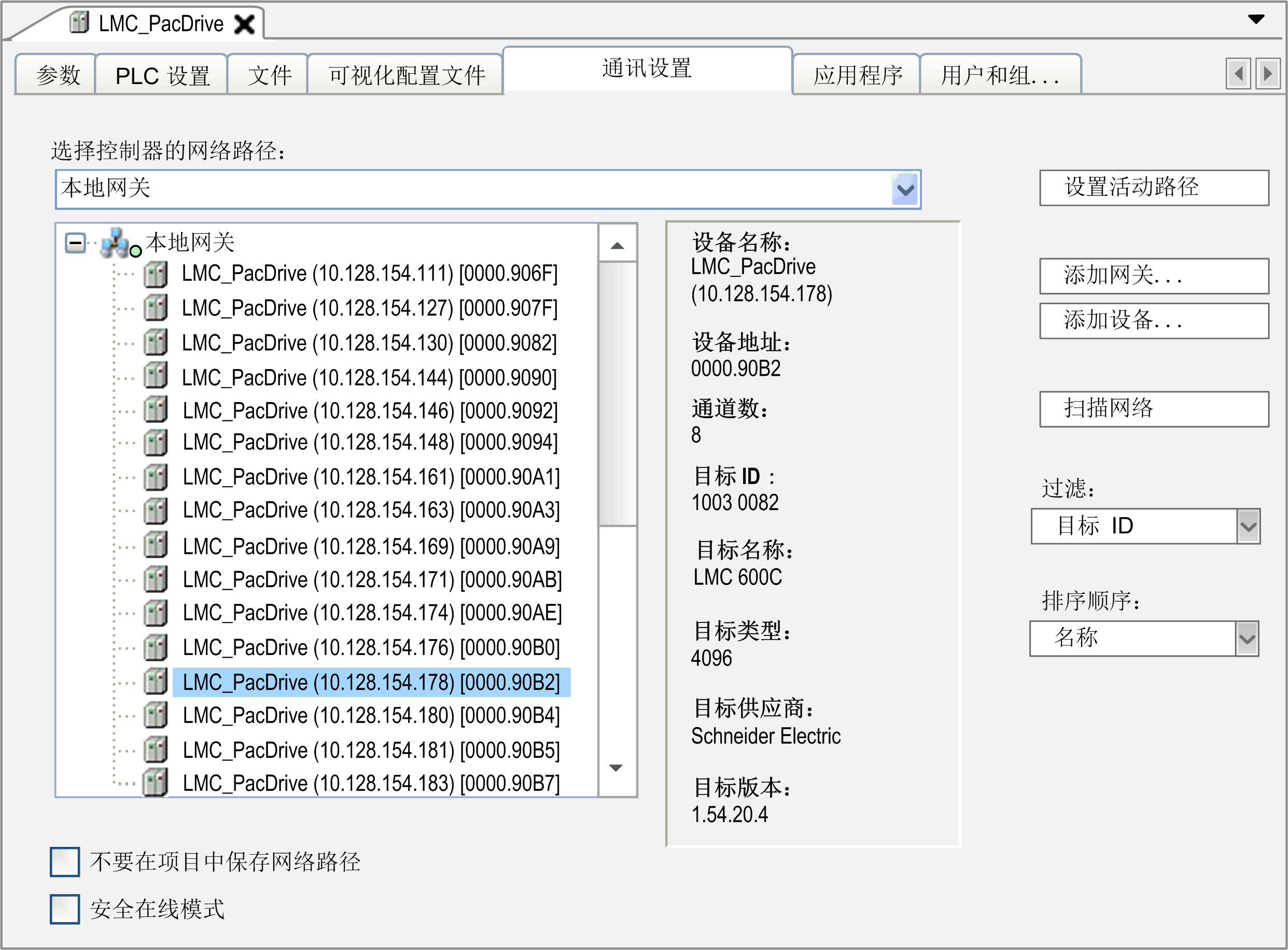Toggle the 安全在线模式 checkbox

64,909
